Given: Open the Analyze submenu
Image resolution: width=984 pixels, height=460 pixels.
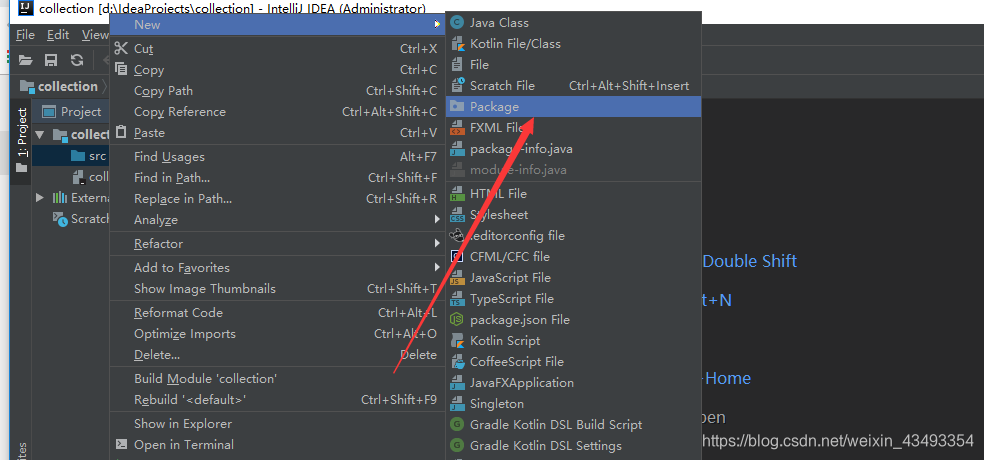Looking at the screenshot, I should coord(277,220).
